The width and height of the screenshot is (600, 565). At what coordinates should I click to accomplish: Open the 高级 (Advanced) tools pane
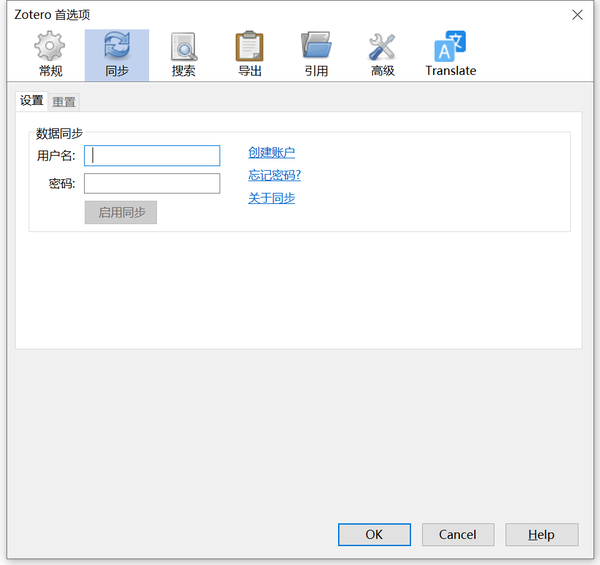[382, 55]
